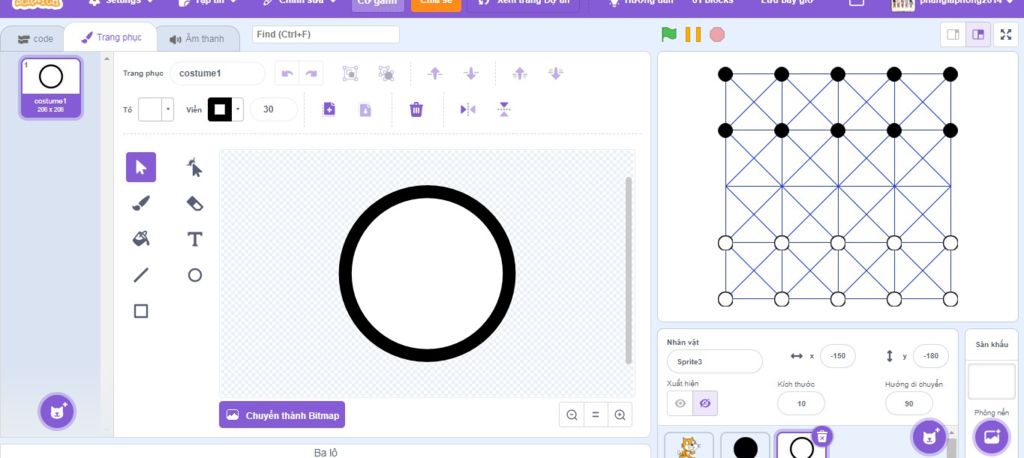Image resolution: width=1024 pixels, height=458 pixels.
Task: Click the y position field -180
Action: pos(931,356)
